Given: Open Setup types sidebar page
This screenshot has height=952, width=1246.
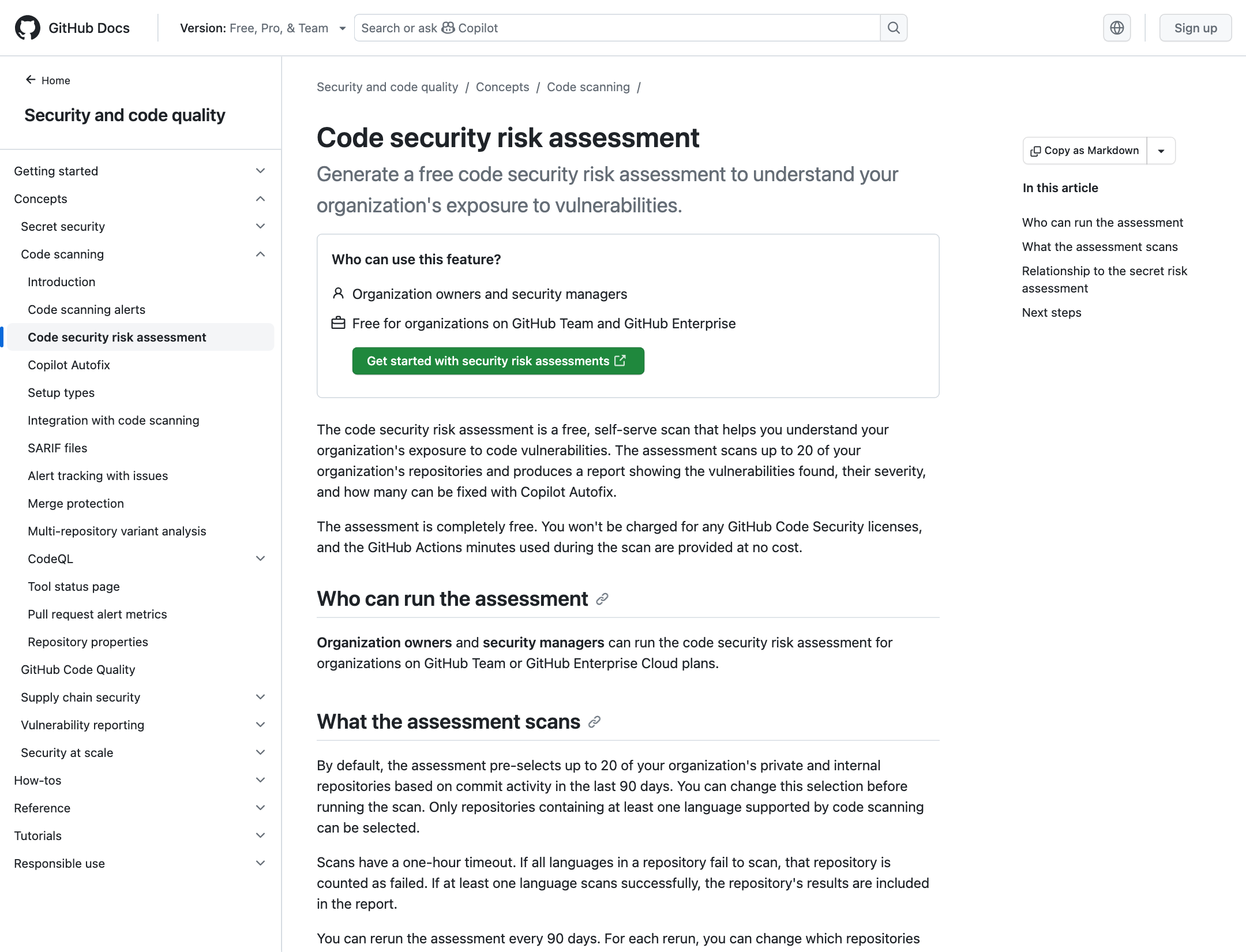Looking at the screenshot, I should pyautogui.click(x=61, y=392).
